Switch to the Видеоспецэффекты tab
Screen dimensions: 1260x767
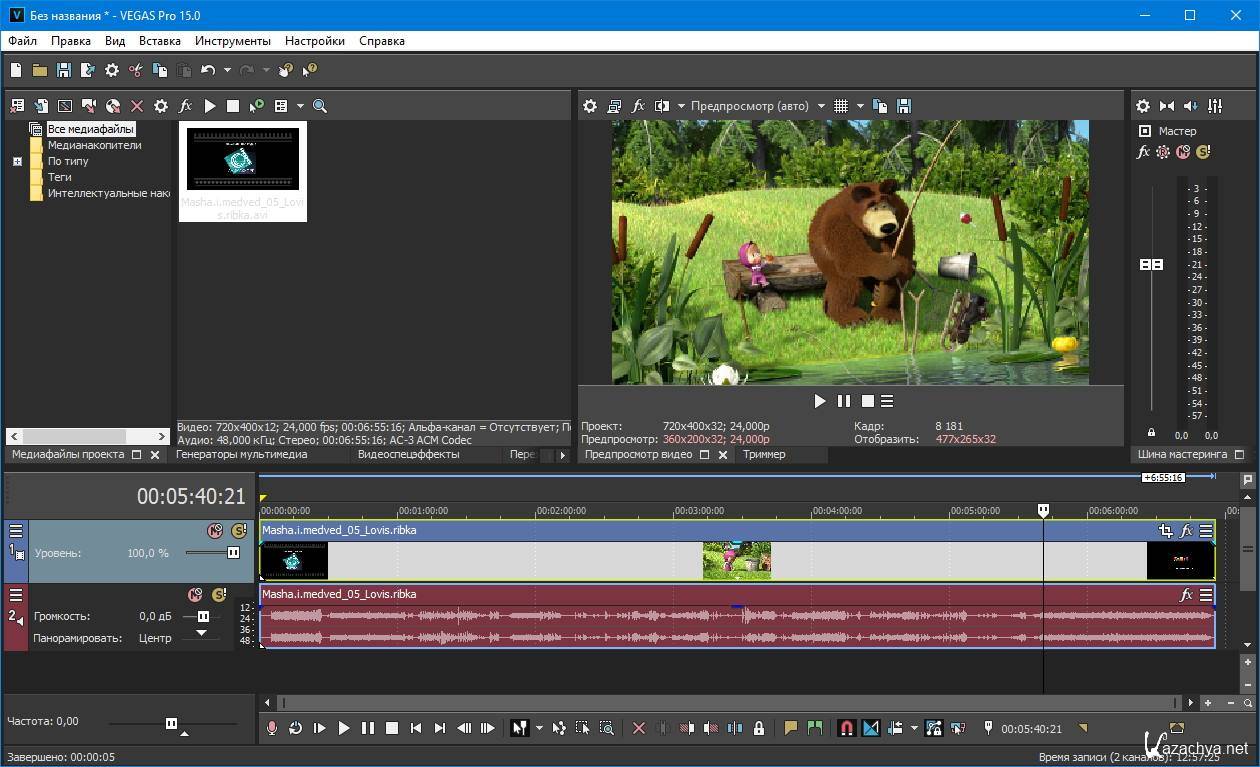(x=408, y=454)
